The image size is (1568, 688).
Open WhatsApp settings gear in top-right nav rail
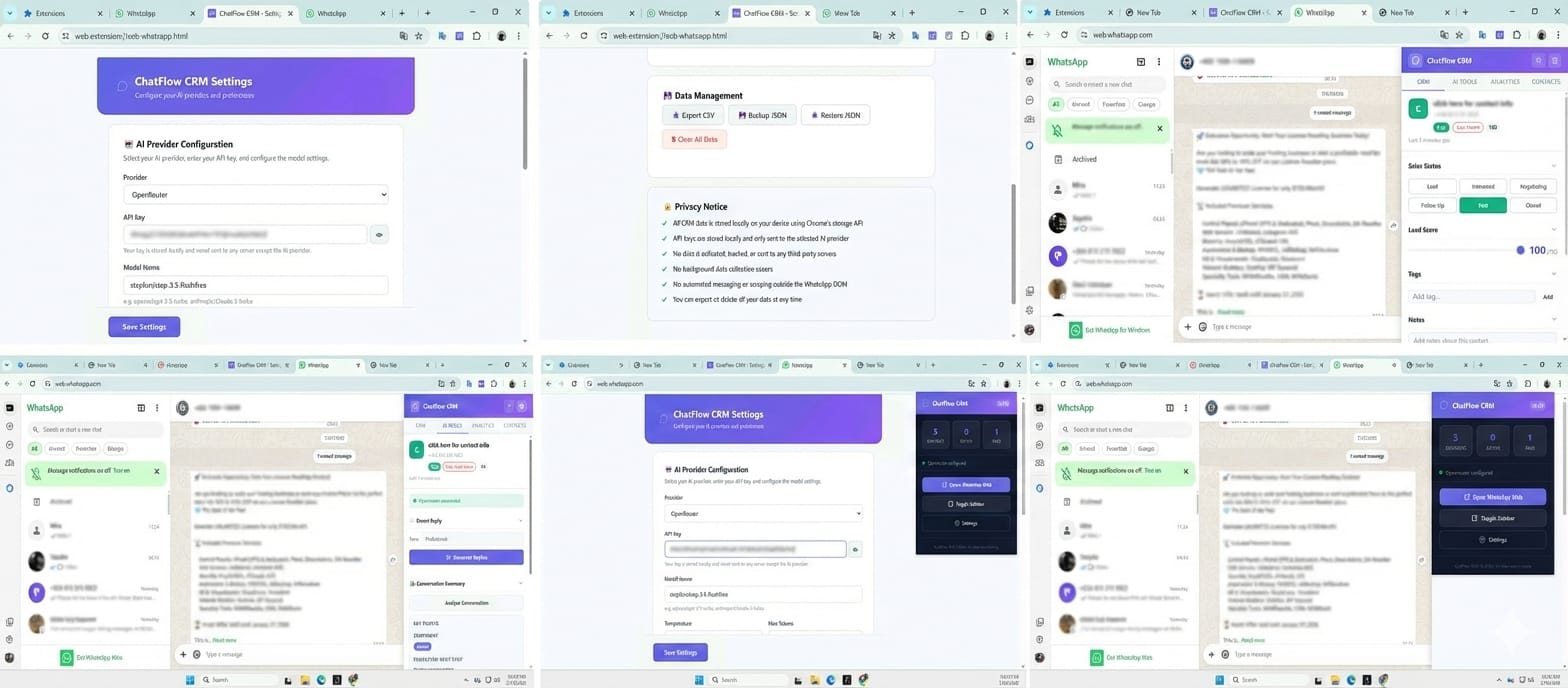[1030, 309]
